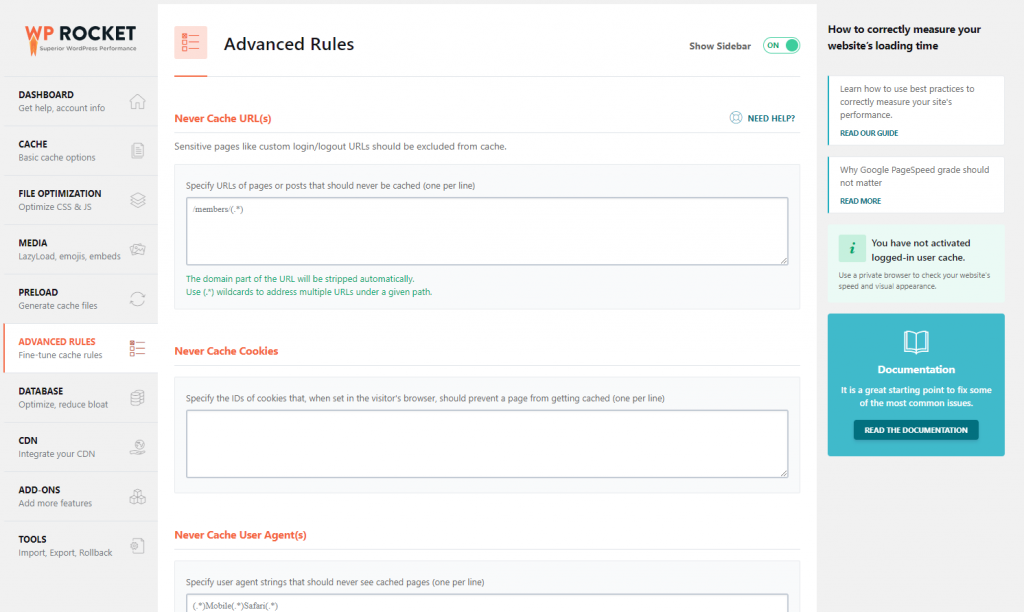
Task: Click the Preload refresh icon
Action: point(137,299)
